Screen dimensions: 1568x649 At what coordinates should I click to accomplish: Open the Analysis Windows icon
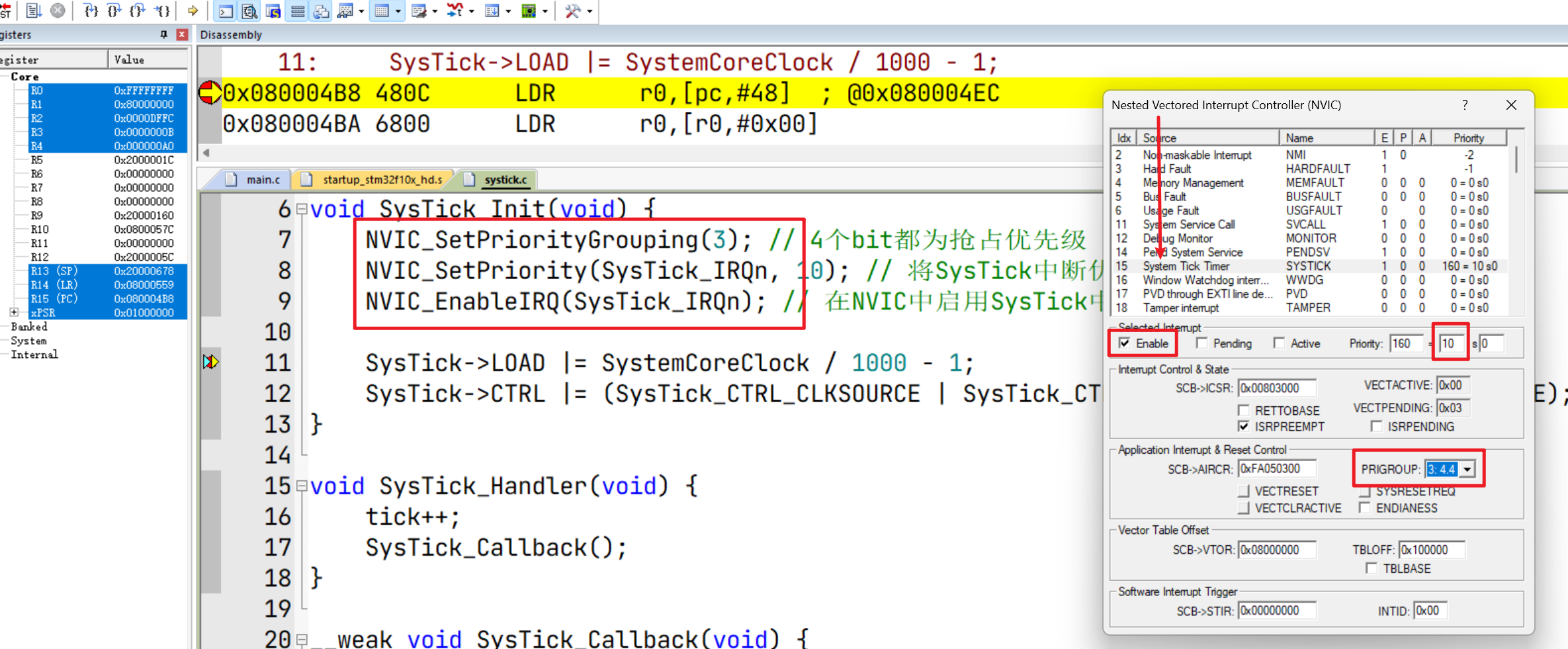point(455,11)
